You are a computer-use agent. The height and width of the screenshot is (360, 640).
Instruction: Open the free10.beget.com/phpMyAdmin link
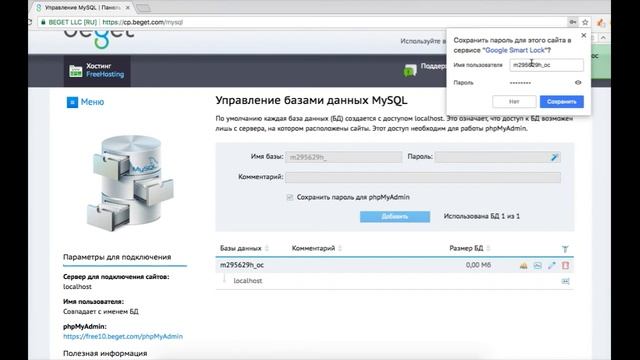[x=123, y=336]
